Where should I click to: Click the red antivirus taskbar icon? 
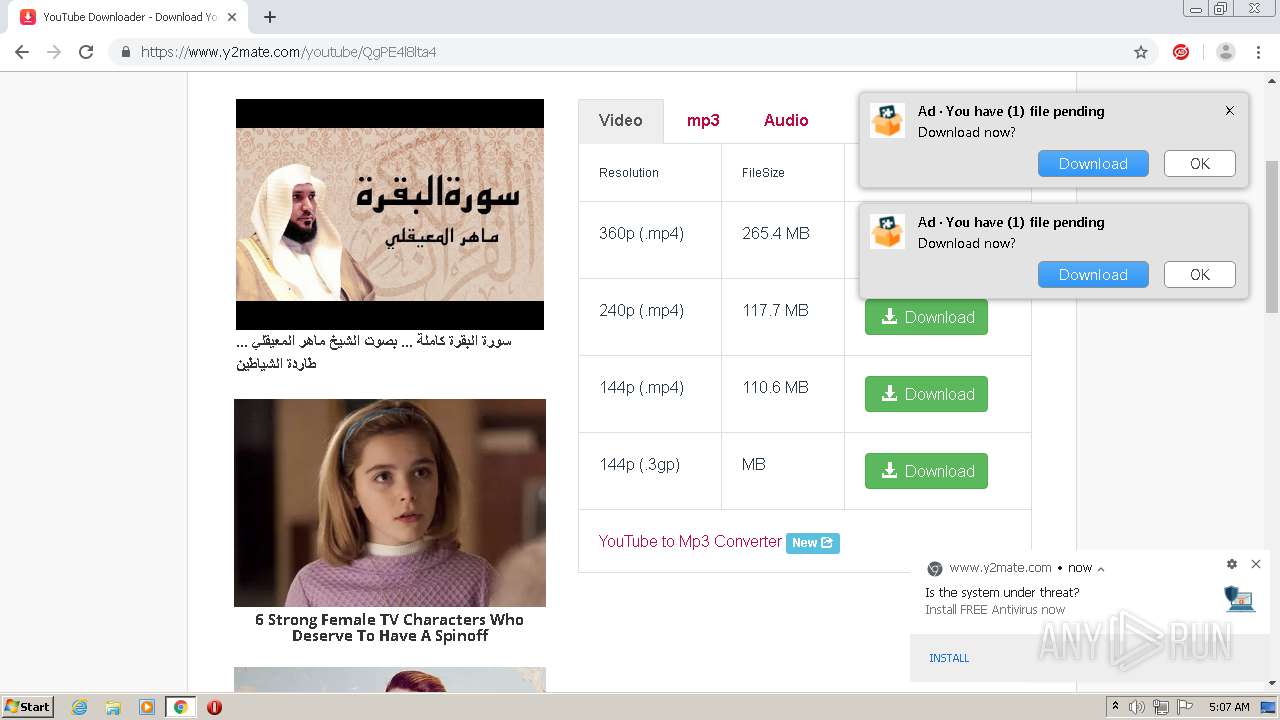click(x=214, y=707)
